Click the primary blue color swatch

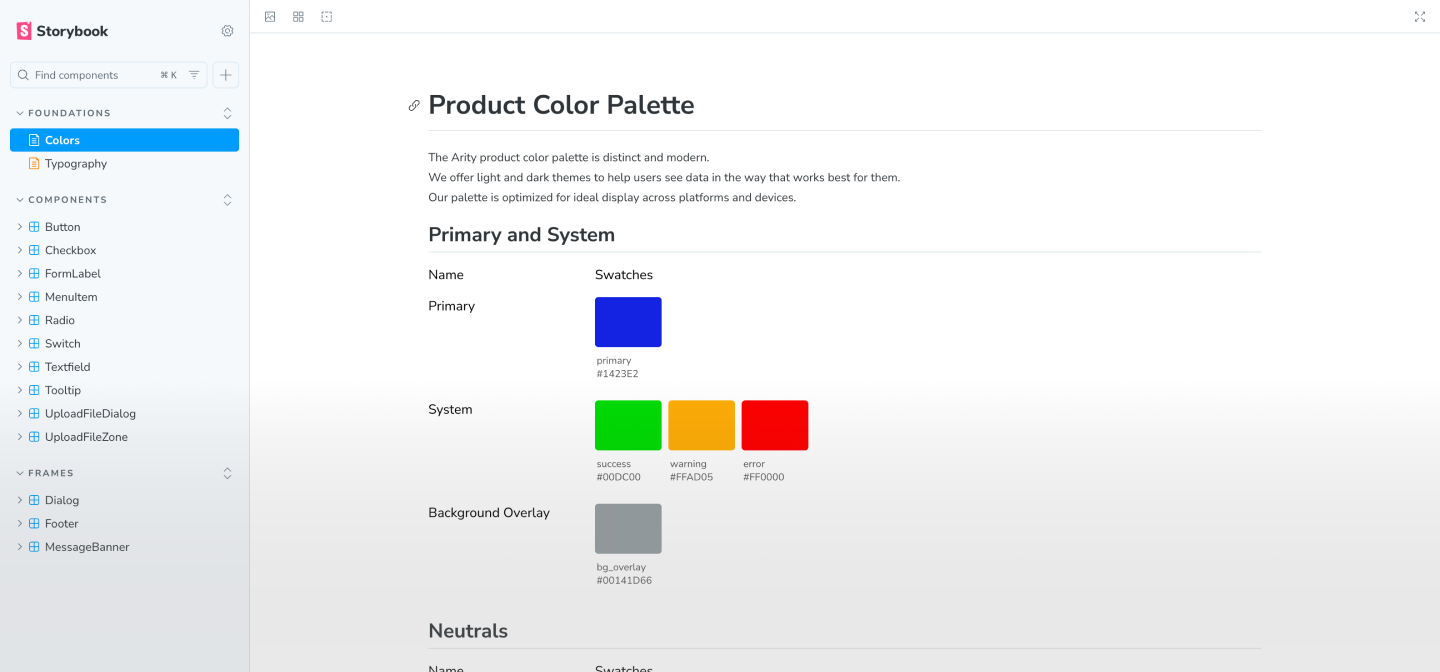point(628,322)
